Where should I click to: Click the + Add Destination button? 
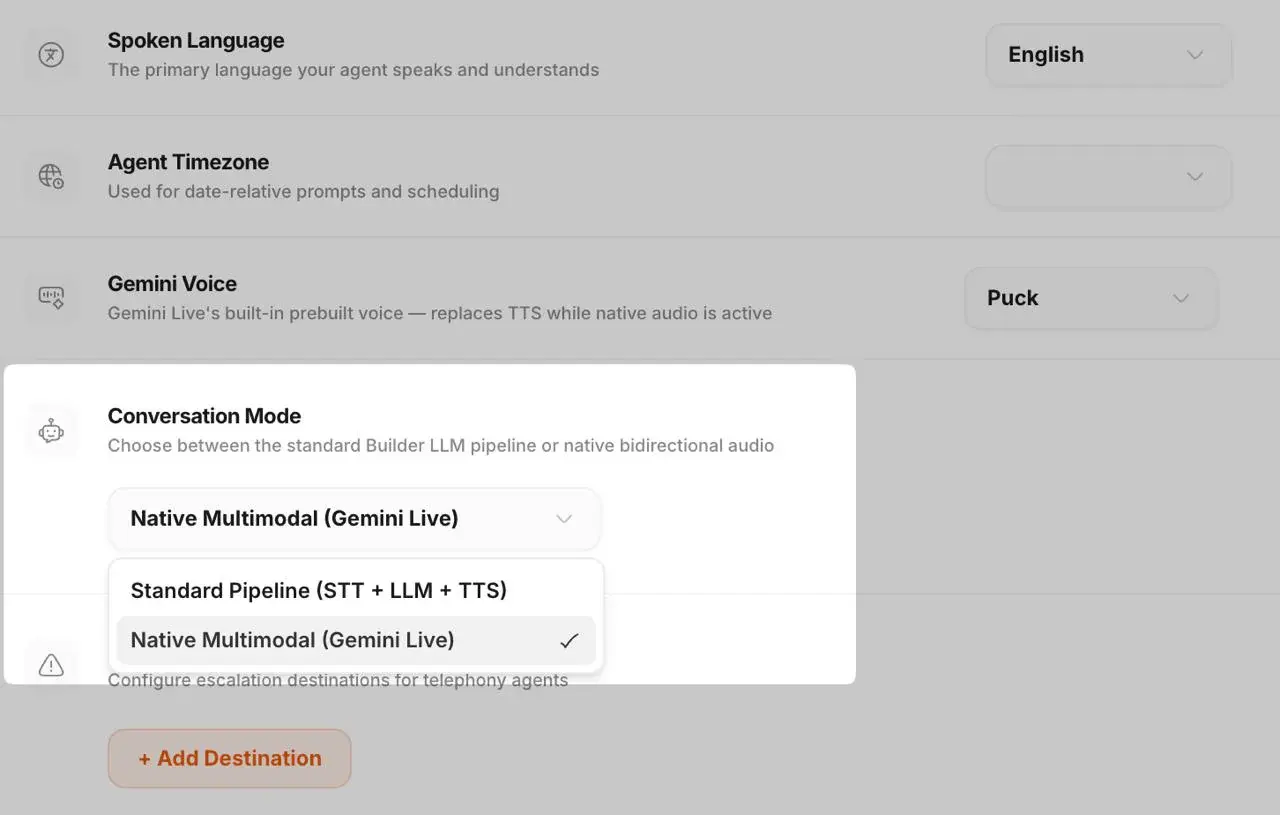pyautogui.click(x=229, y=758)
